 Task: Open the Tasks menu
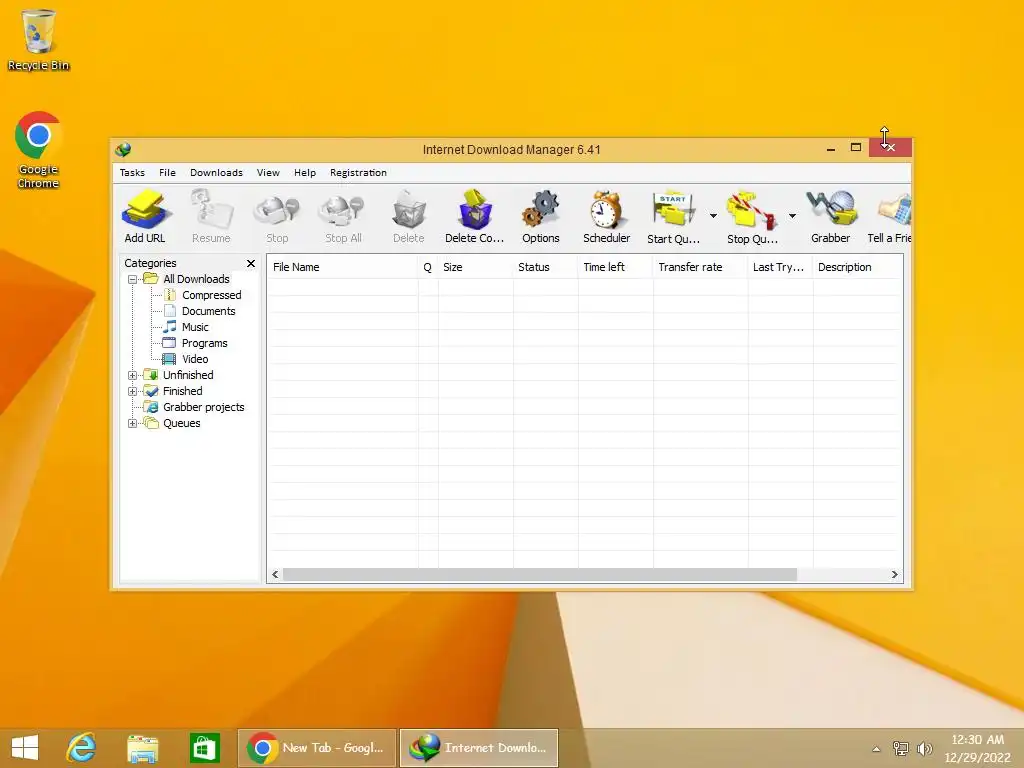[x=132, y=172]
